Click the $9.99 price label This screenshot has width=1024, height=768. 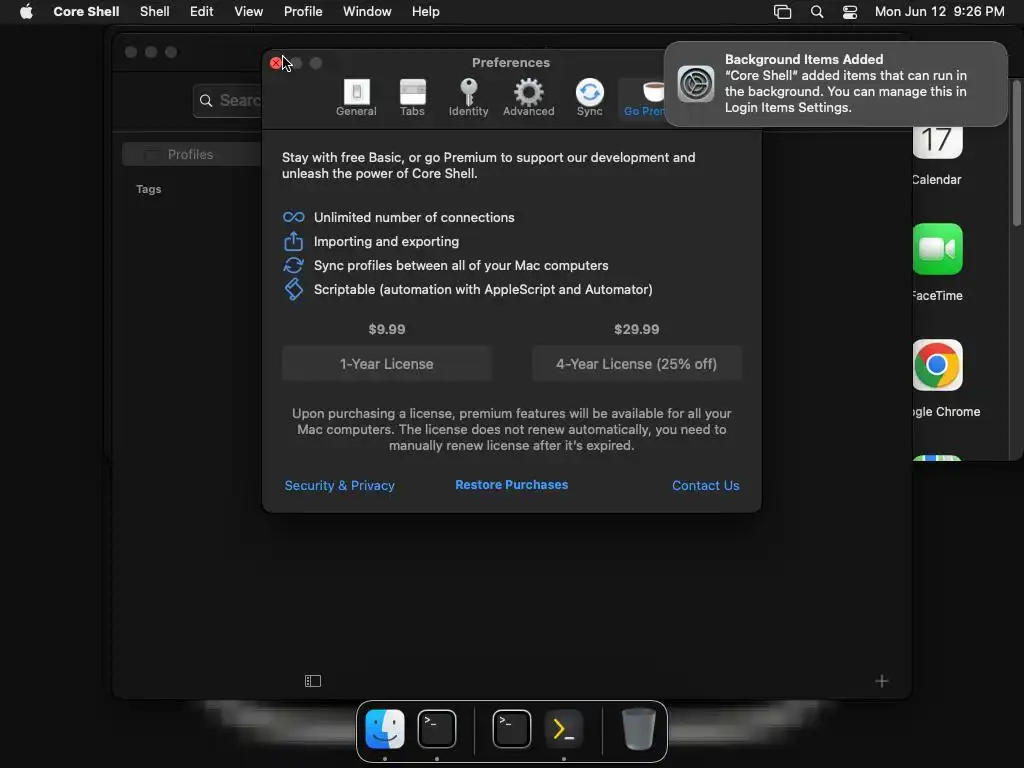(387, 329)
